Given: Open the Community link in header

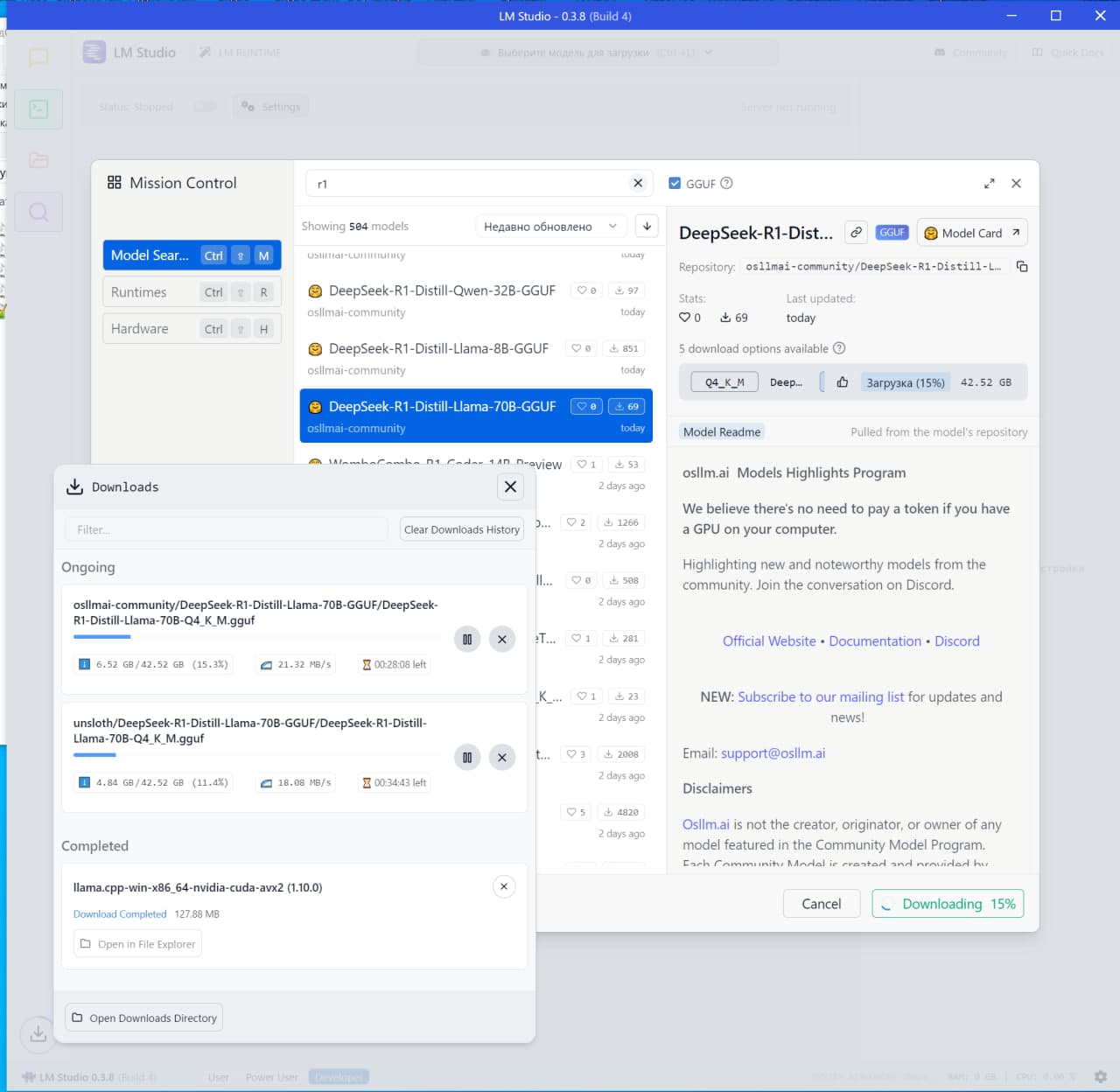Looking at the screenshot, I should click(971, 52).
